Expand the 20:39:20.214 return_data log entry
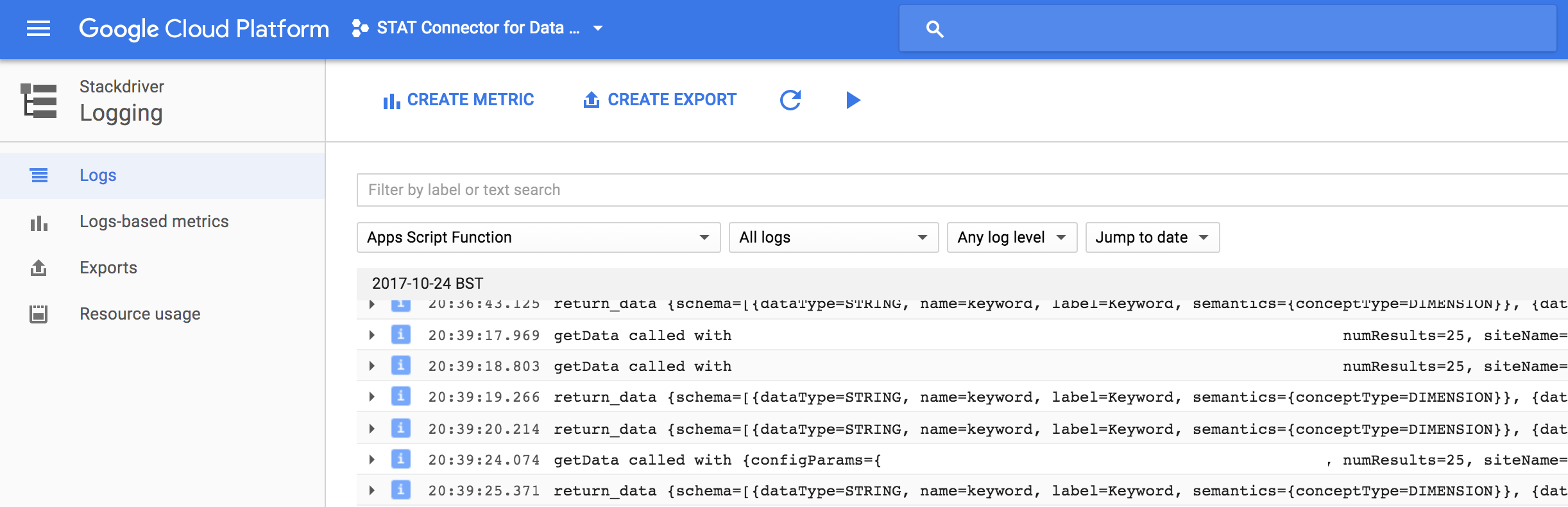This screenshot has height=507, width=1568. pos(371,428)
